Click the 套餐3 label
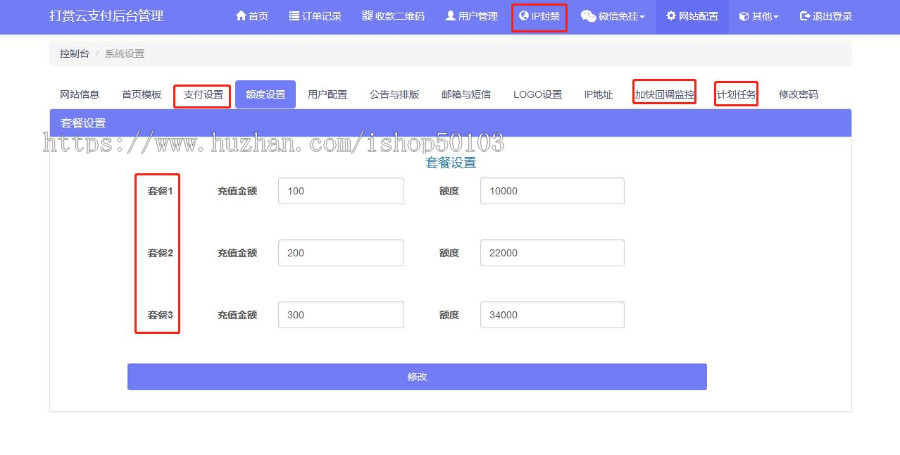The width and height of the screenshot is (900, 455). click(x=160, y=315)
